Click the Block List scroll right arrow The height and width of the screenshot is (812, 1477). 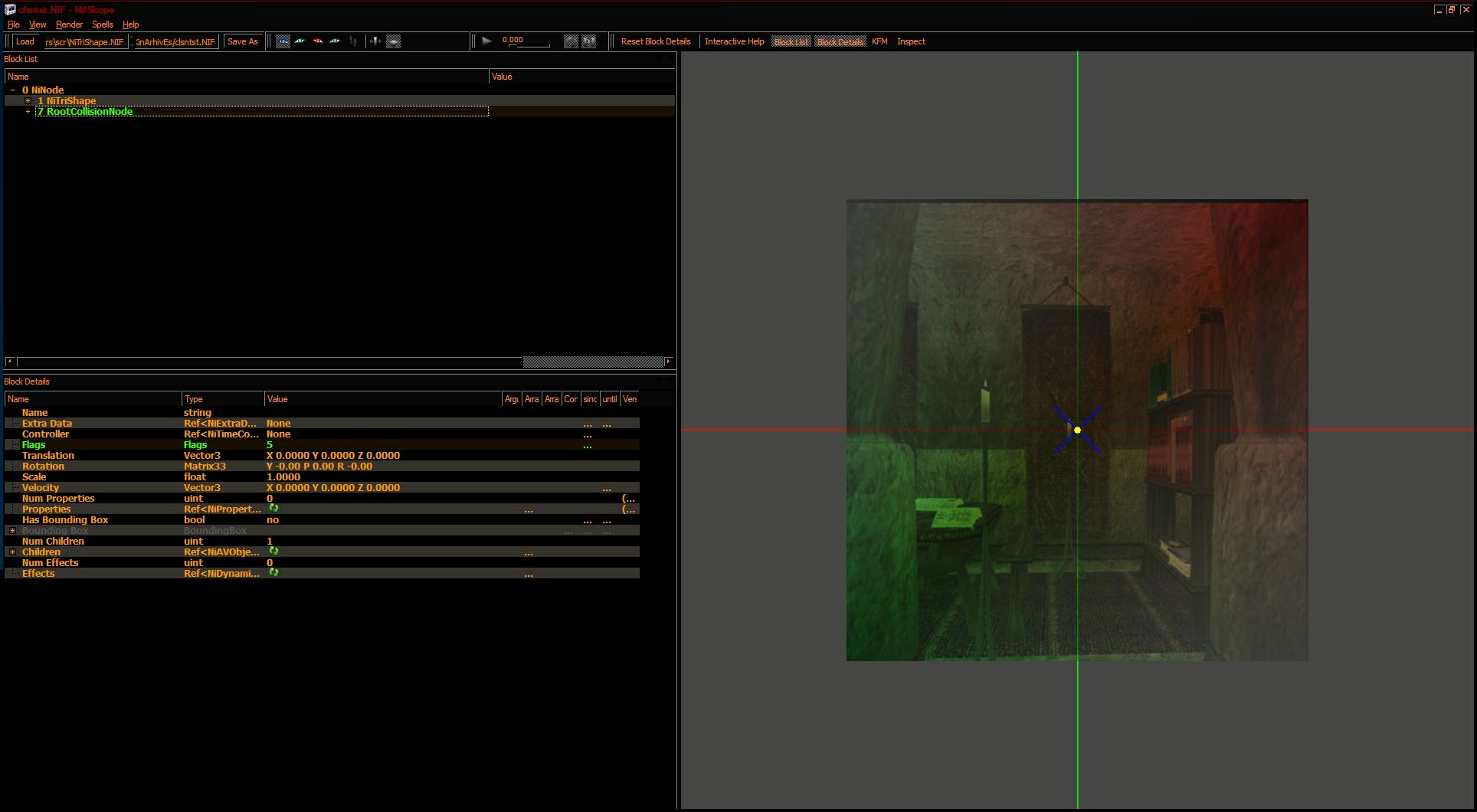coord(668,362)
